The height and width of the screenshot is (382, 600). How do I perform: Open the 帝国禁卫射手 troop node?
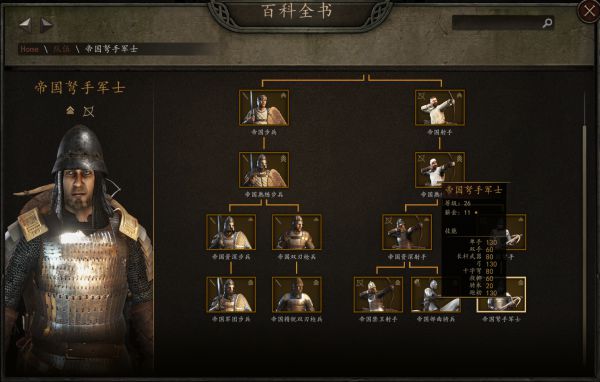378,294
